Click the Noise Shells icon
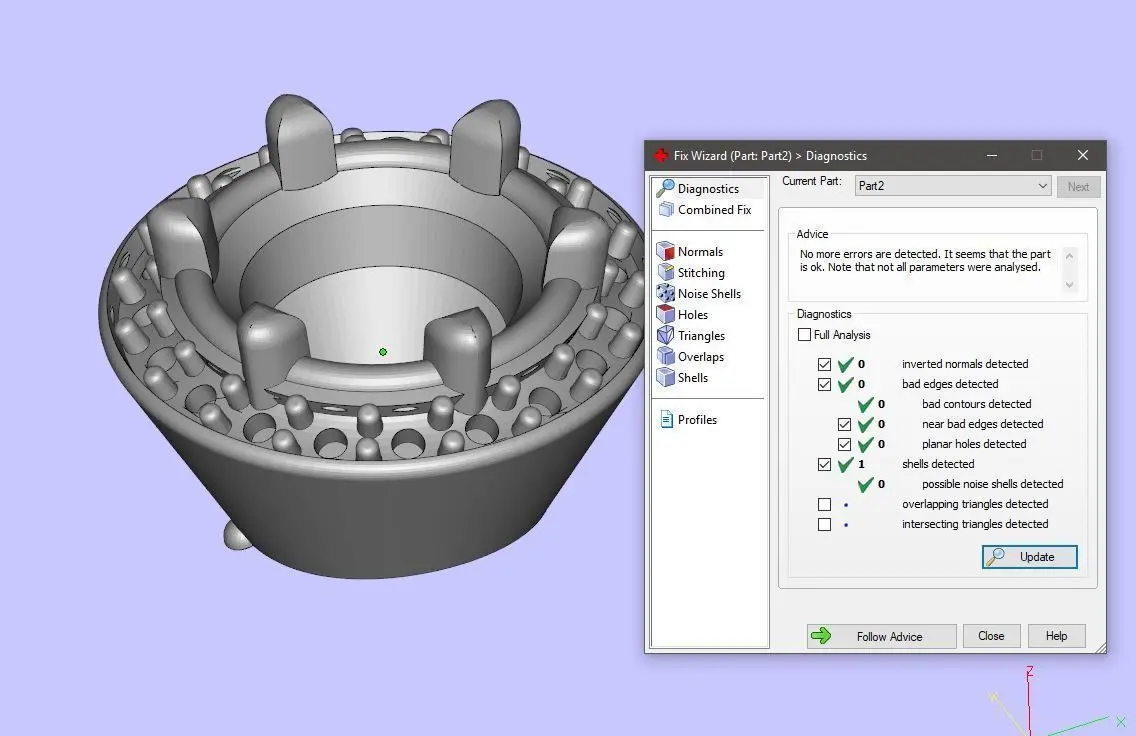 (x=665, y=293)
